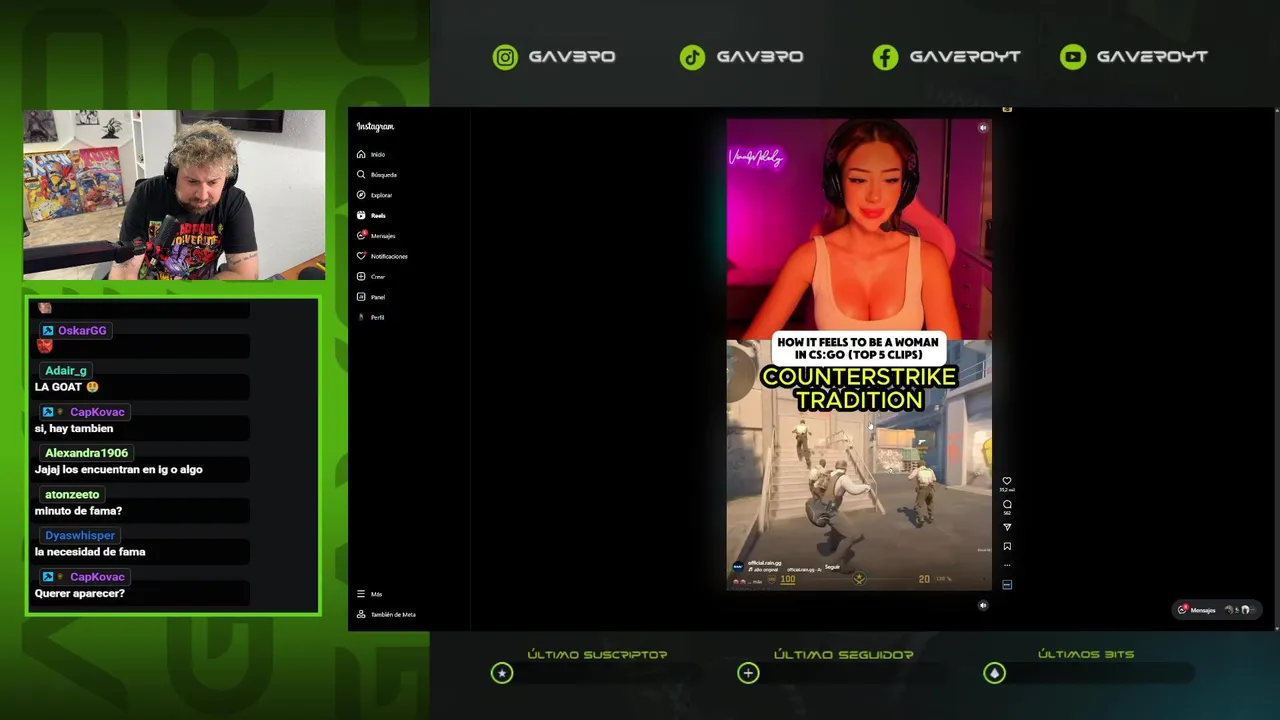Open comments with the speech bubble icon
This screenshot has width=1280, height=720.
point(1007,504)
